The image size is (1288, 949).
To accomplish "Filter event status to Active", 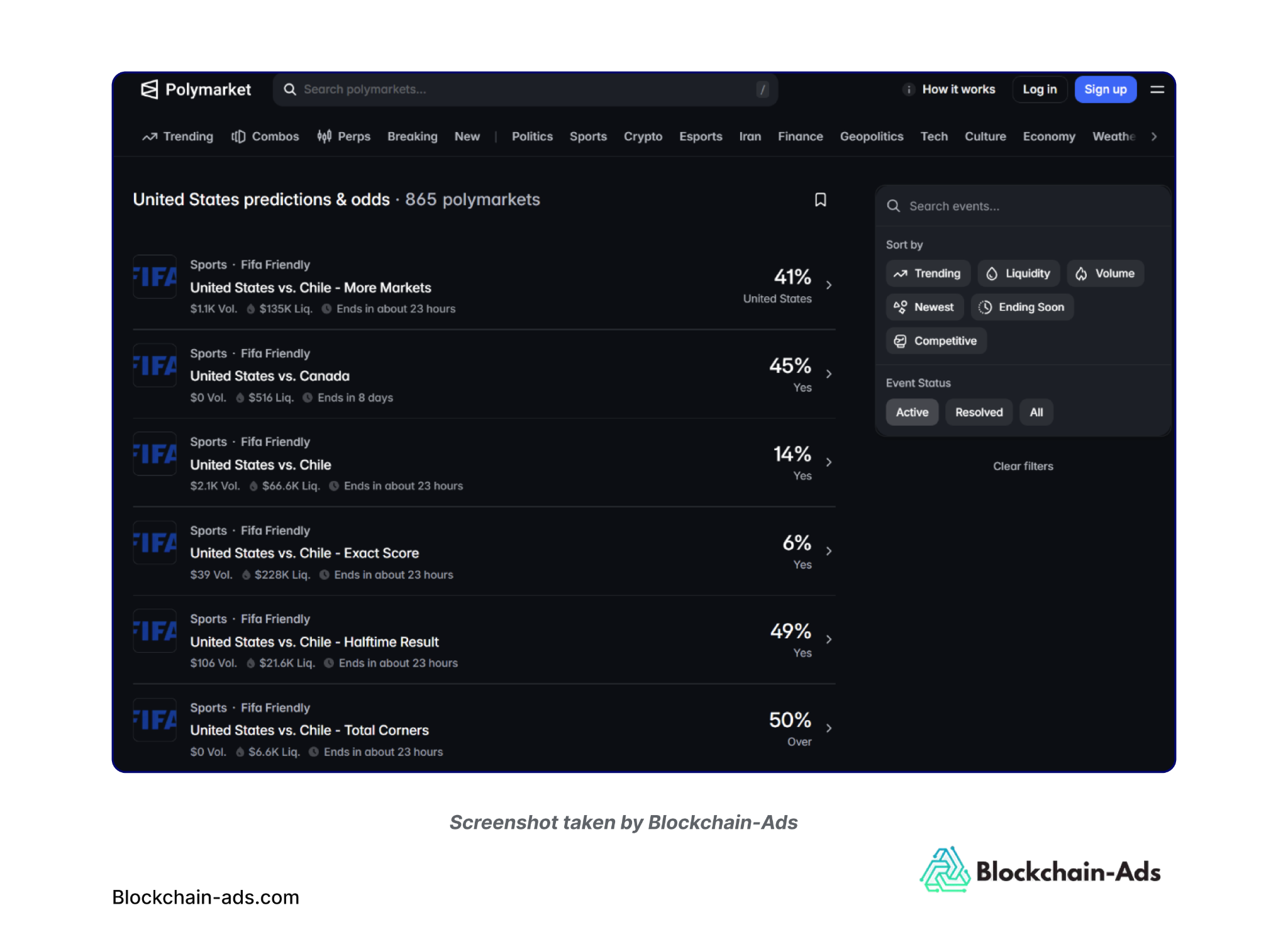I will click(912, 413).
